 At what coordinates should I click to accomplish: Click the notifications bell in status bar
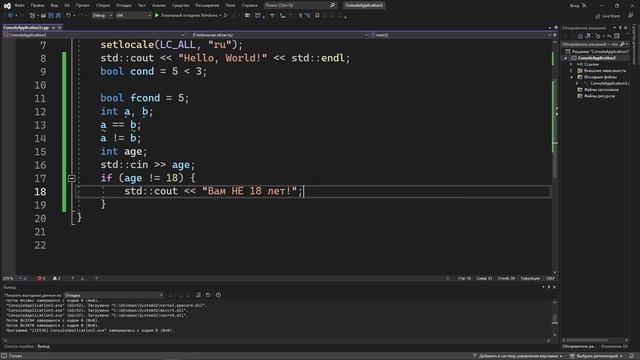[632, 356]
